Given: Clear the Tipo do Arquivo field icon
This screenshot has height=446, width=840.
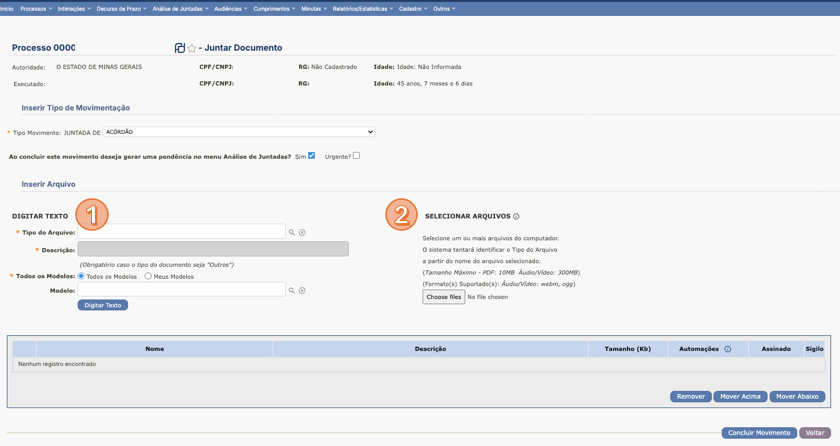Looking at the screenshot, I should 302,232.
